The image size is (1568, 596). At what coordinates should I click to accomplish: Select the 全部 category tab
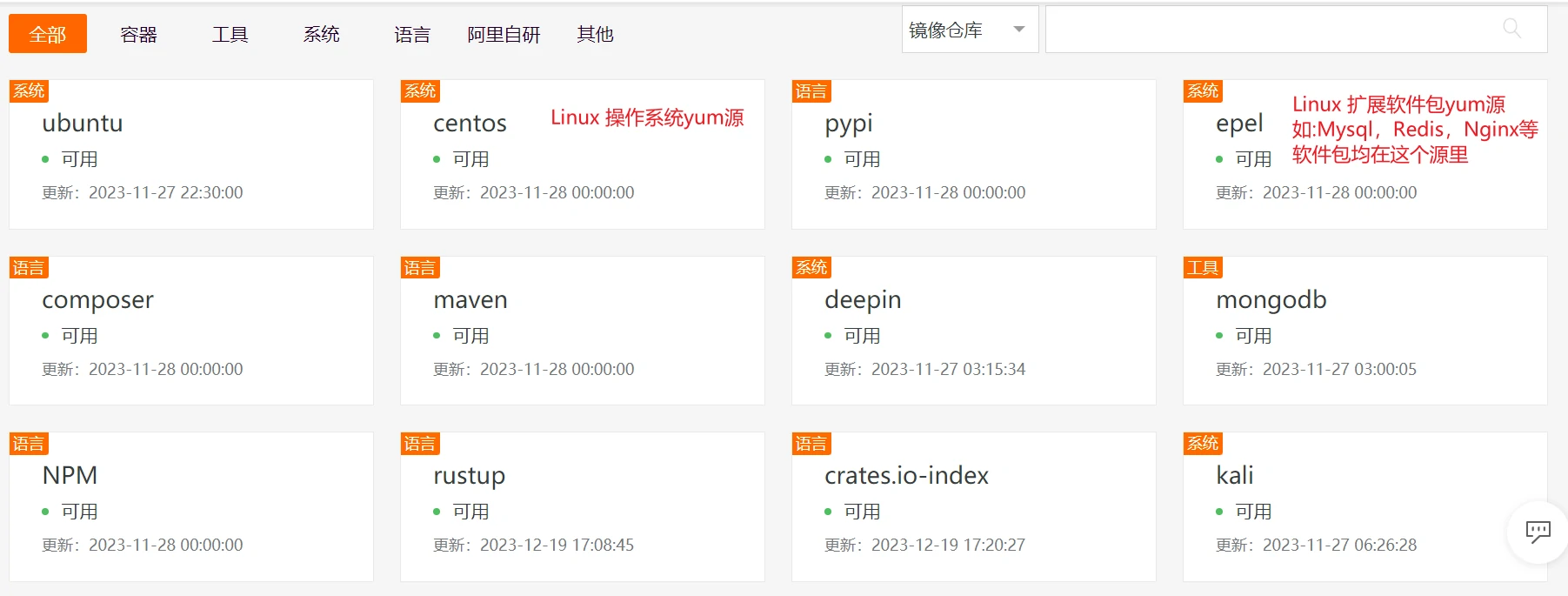tap(48, 34)
